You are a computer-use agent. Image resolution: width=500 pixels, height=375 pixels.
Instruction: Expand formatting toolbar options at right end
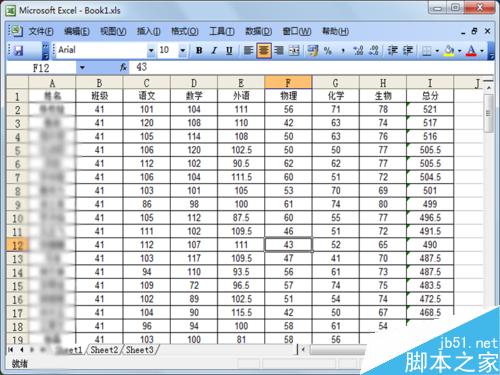point(491,51)
